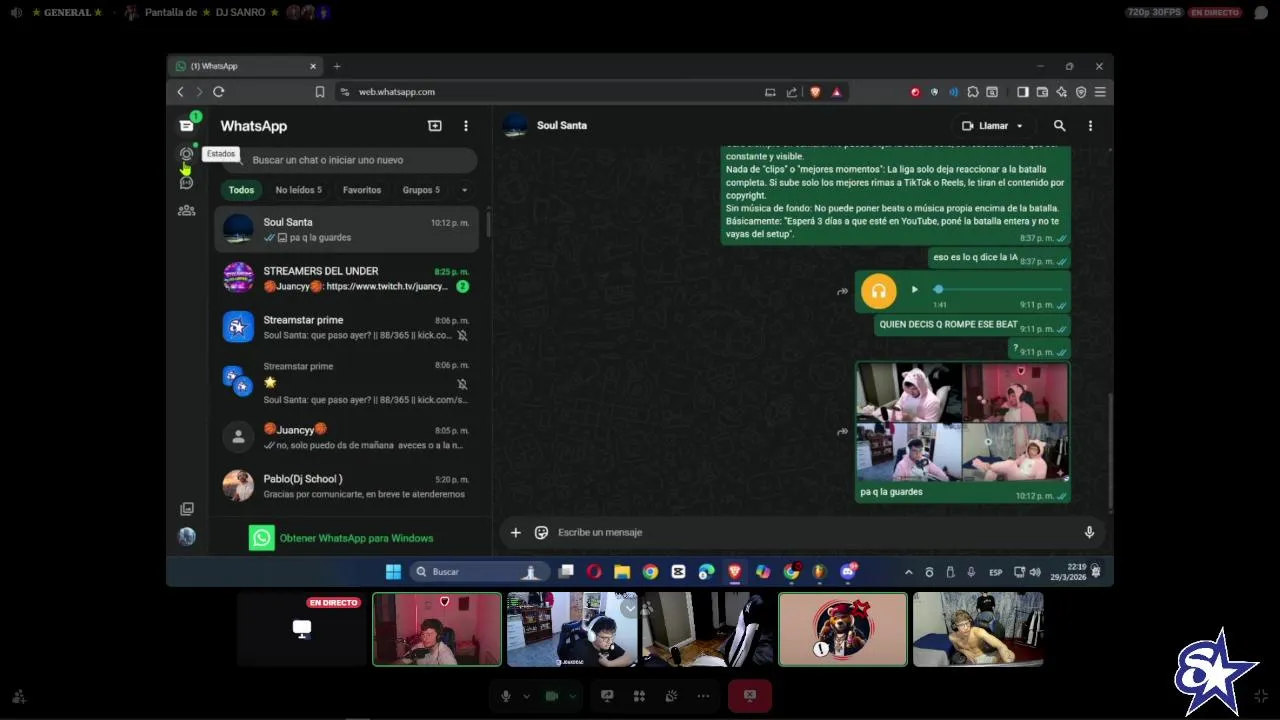Select the Favoritos chat filter
Screen dimensions: 1280x720
[x=362, y=190]
